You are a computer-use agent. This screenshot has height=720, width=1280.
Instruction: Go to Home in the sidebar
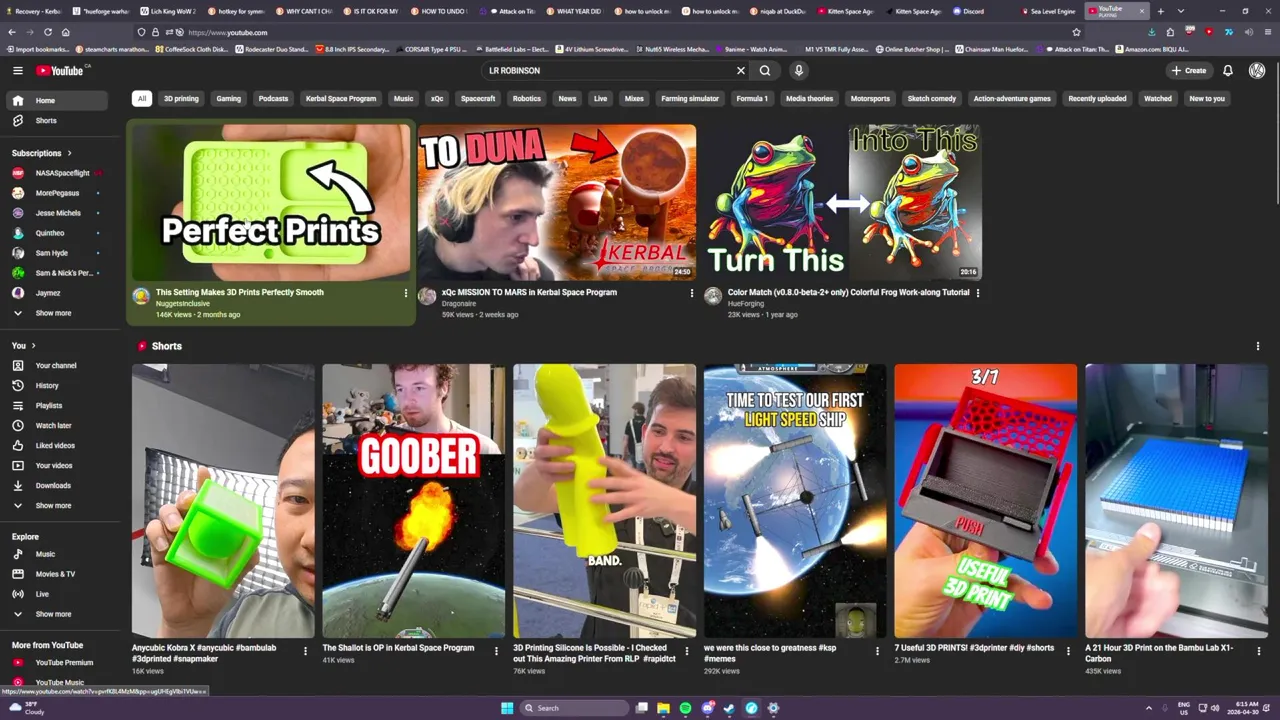coord(57,100)
